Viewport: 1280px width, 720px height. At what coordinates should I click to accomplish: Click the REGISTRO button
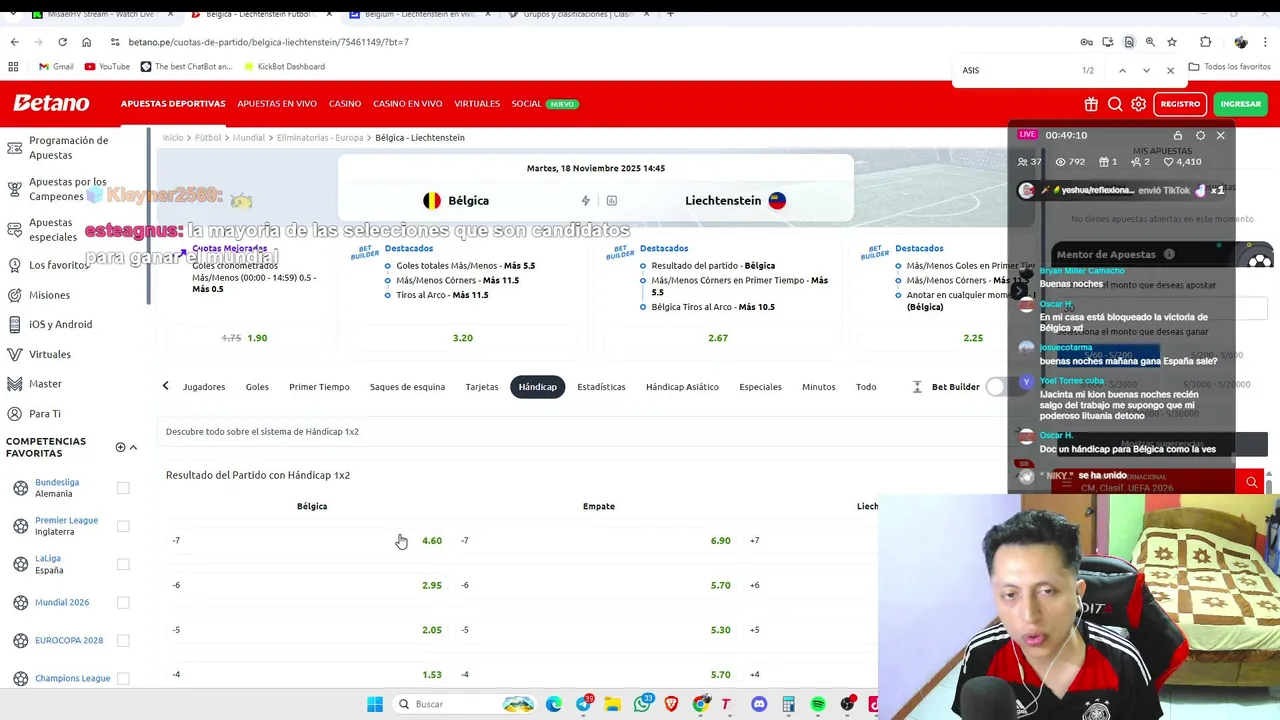[1180, 104]
